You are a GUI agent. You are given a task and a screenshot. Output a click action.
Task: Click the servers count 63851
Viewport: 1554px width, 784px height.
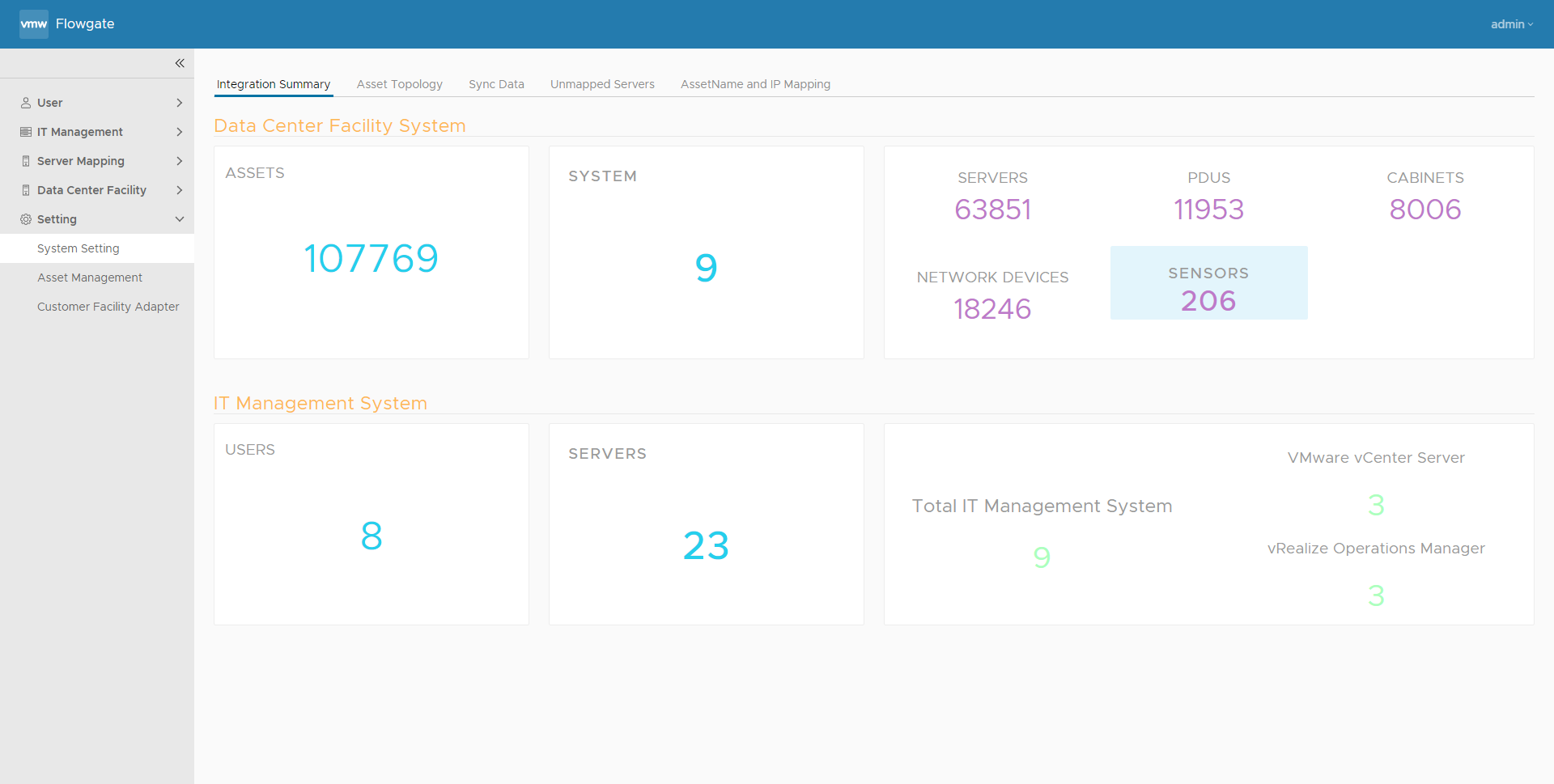point(992,210)
